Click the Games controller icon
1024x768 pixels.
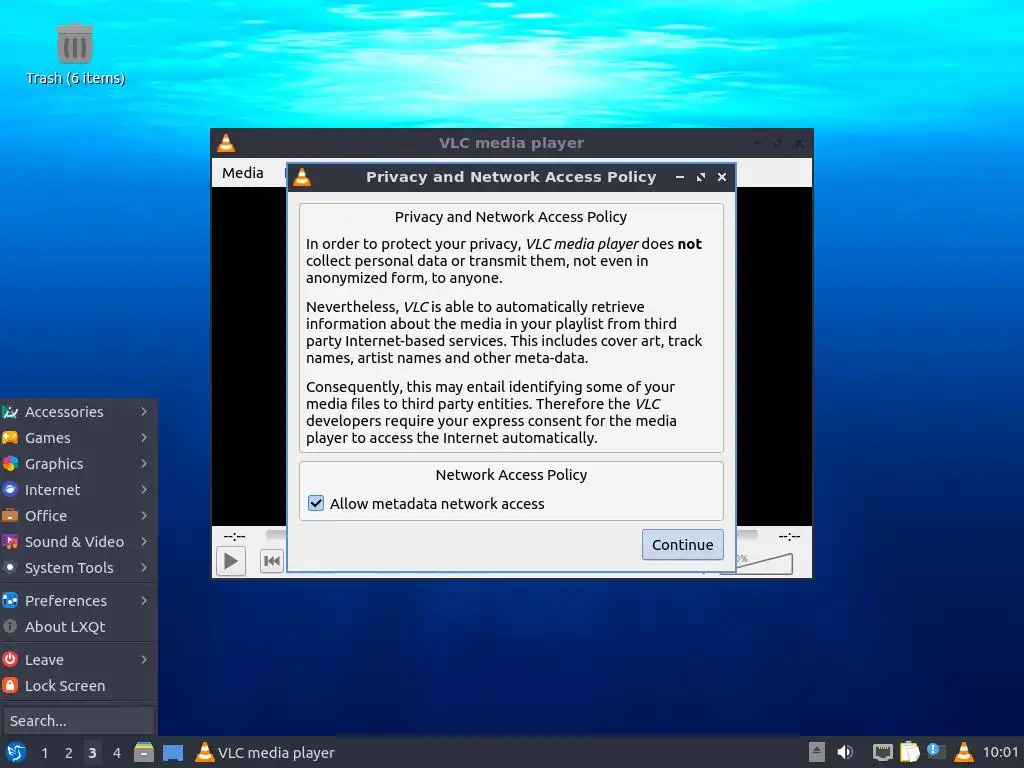(x=10, y=438)
